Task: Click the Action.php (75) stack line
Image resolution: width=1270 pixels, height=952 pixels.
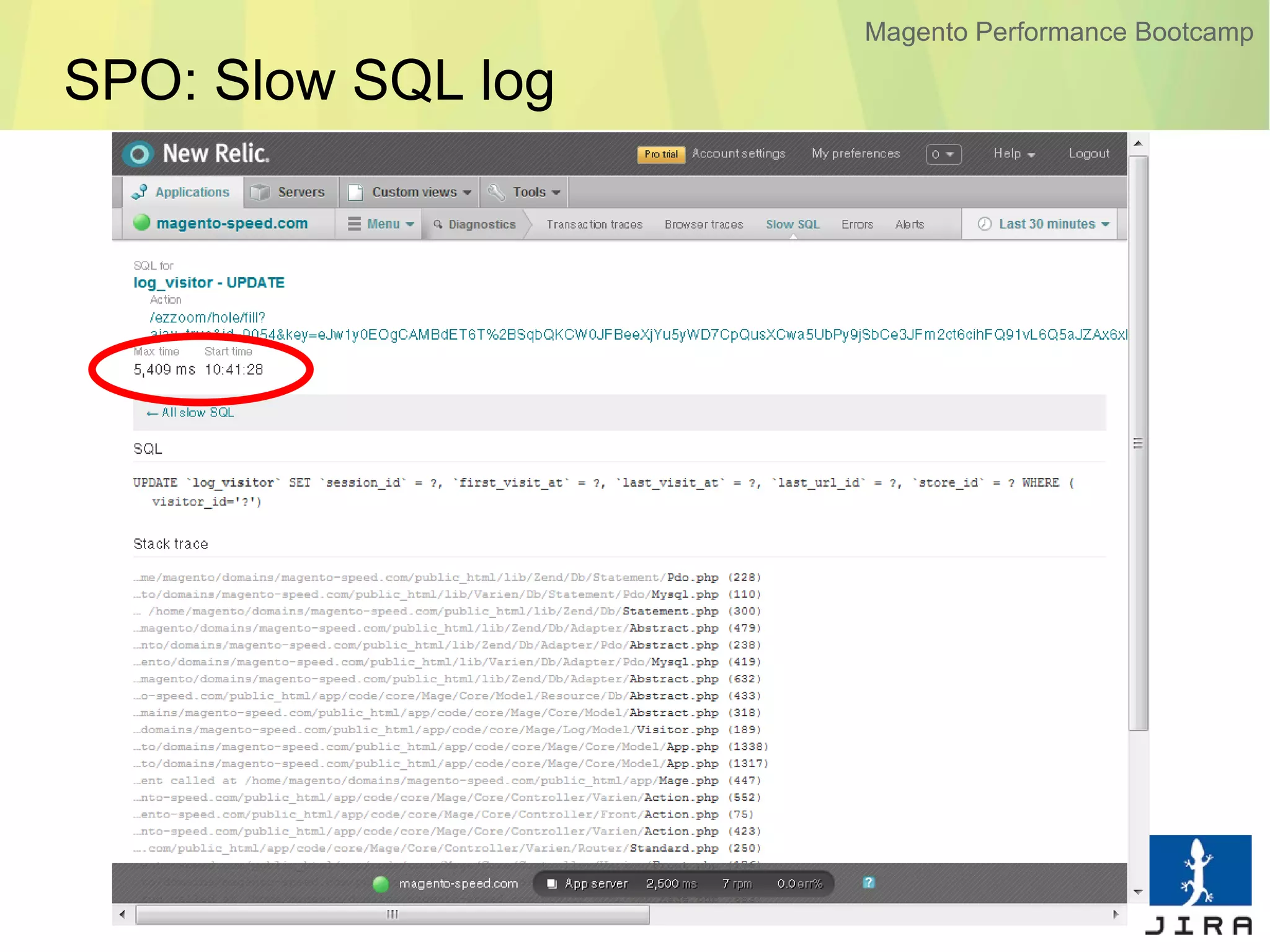Action: tap(443, 814)
